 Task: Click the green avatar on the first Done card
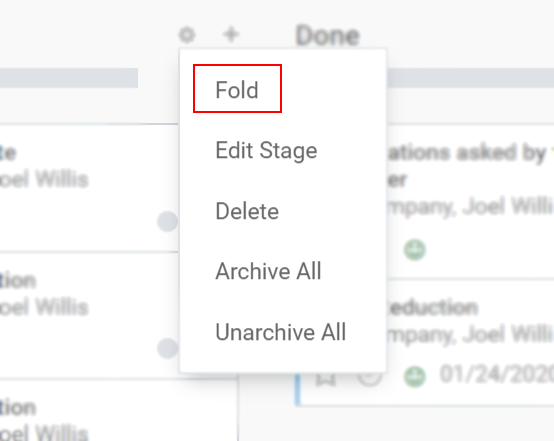point(415,250)
